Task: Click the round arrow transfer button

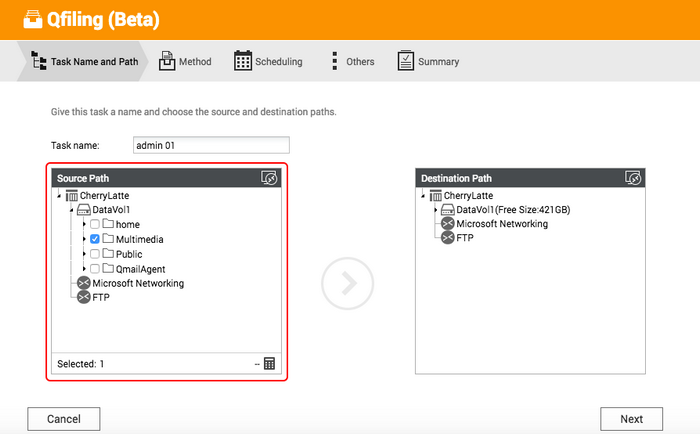Action: [x=347, y=283]
